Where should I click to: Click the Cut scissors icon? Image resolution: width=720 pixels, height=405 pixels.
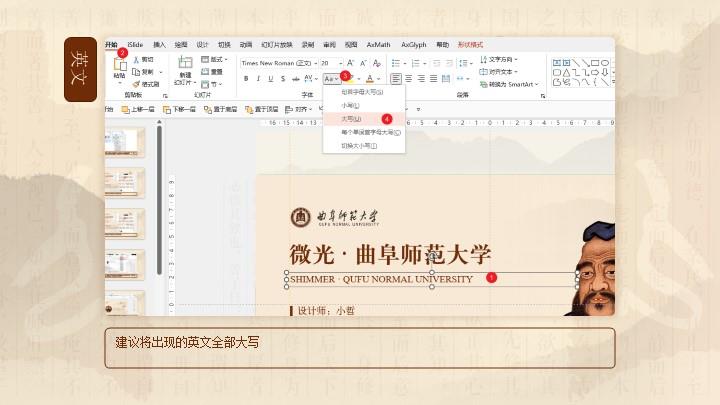(136, 60)
